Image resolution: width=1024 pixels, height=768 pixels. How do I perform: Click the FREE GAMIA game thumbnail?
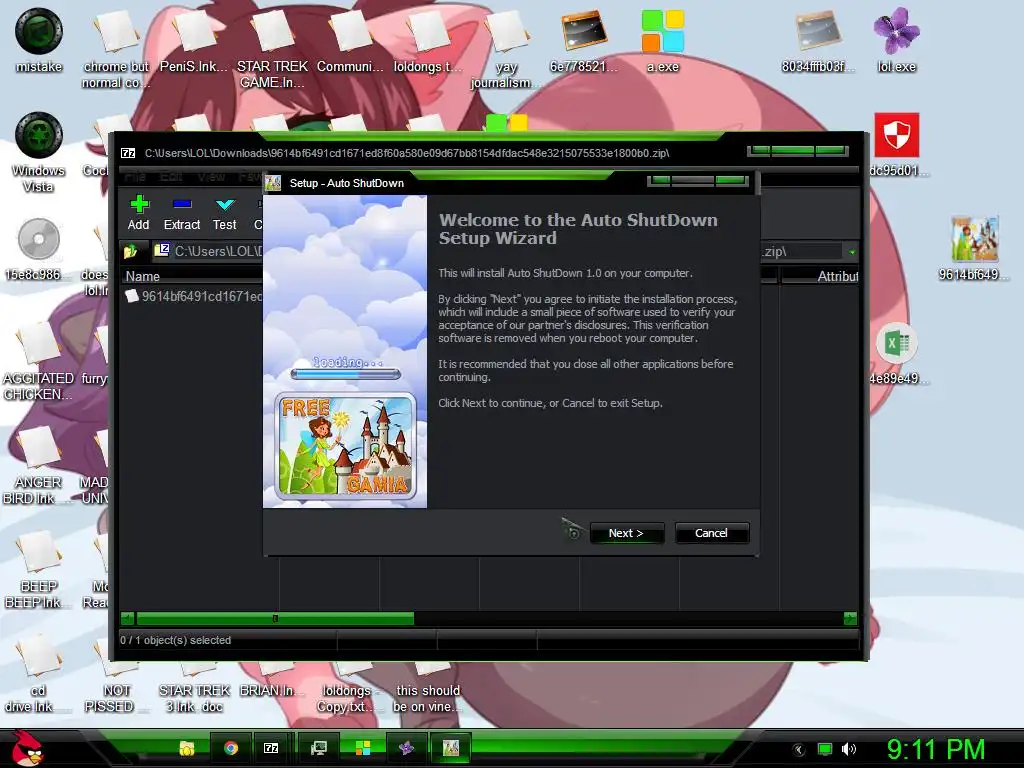(x=345, y=446)
